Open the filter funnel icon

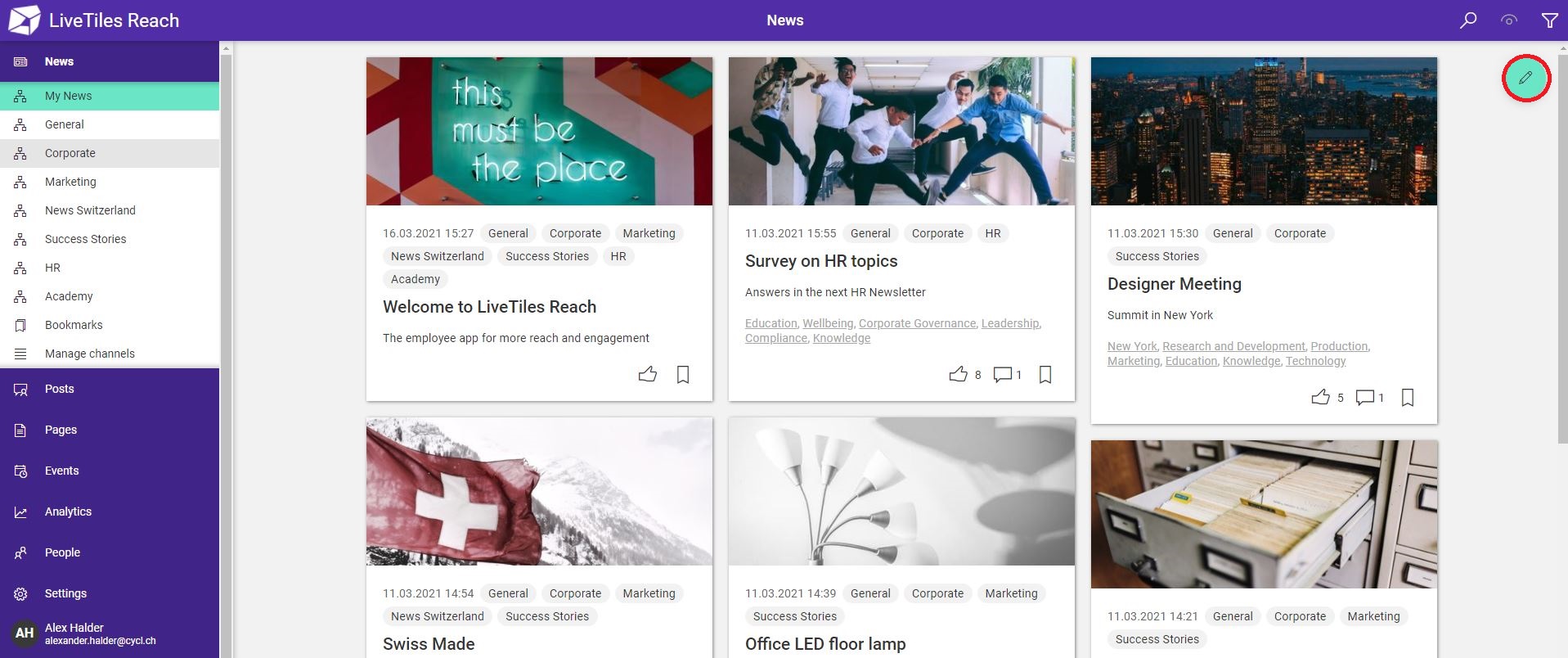pyautogui.click(x=1549, y=20)
